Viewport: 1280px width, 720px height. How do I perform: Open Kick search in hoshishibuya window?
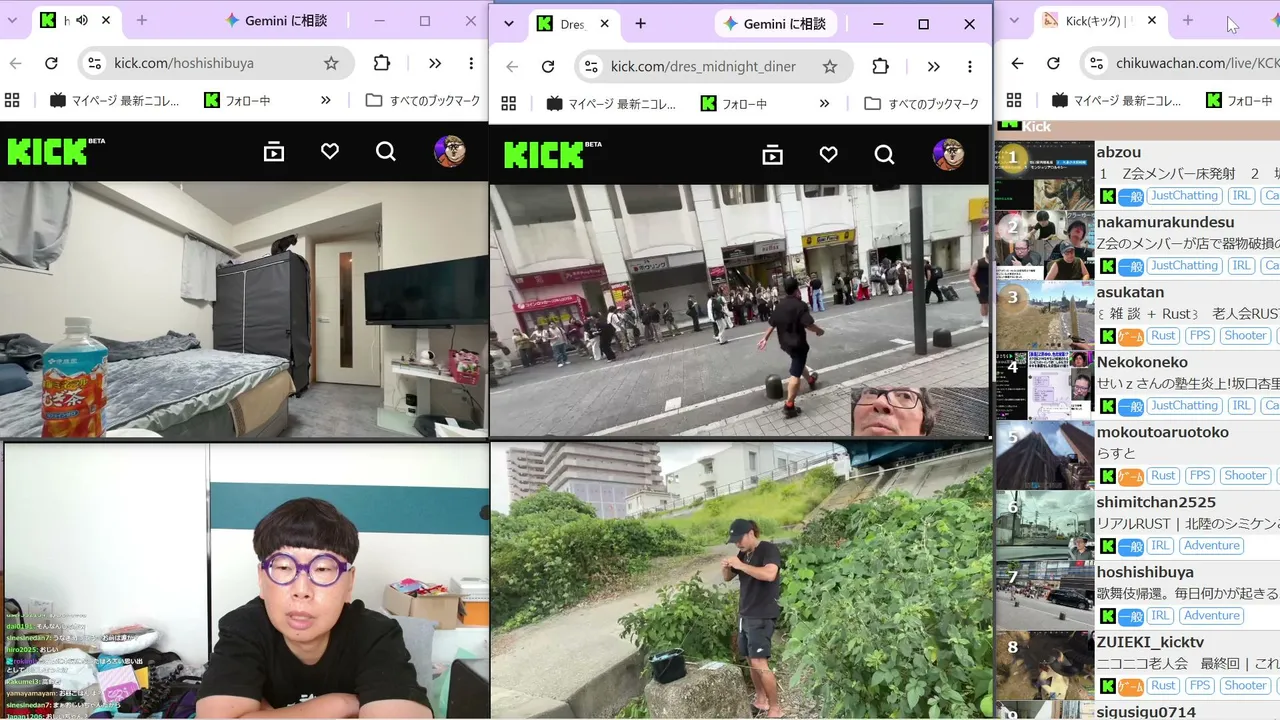coord(386,152)
